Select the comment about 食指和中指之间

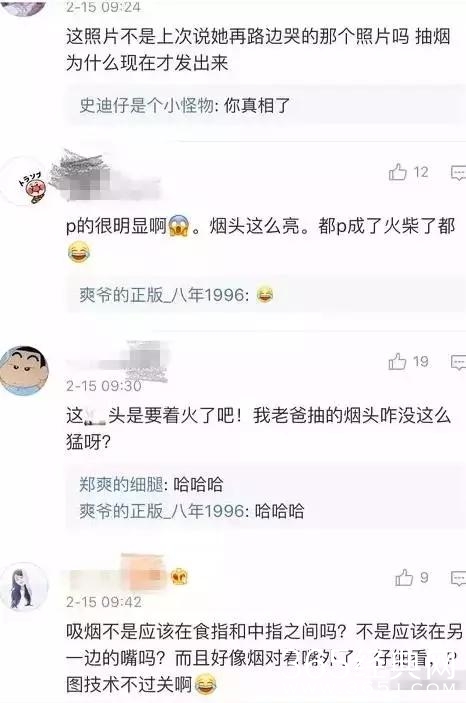tap(265, 658)
